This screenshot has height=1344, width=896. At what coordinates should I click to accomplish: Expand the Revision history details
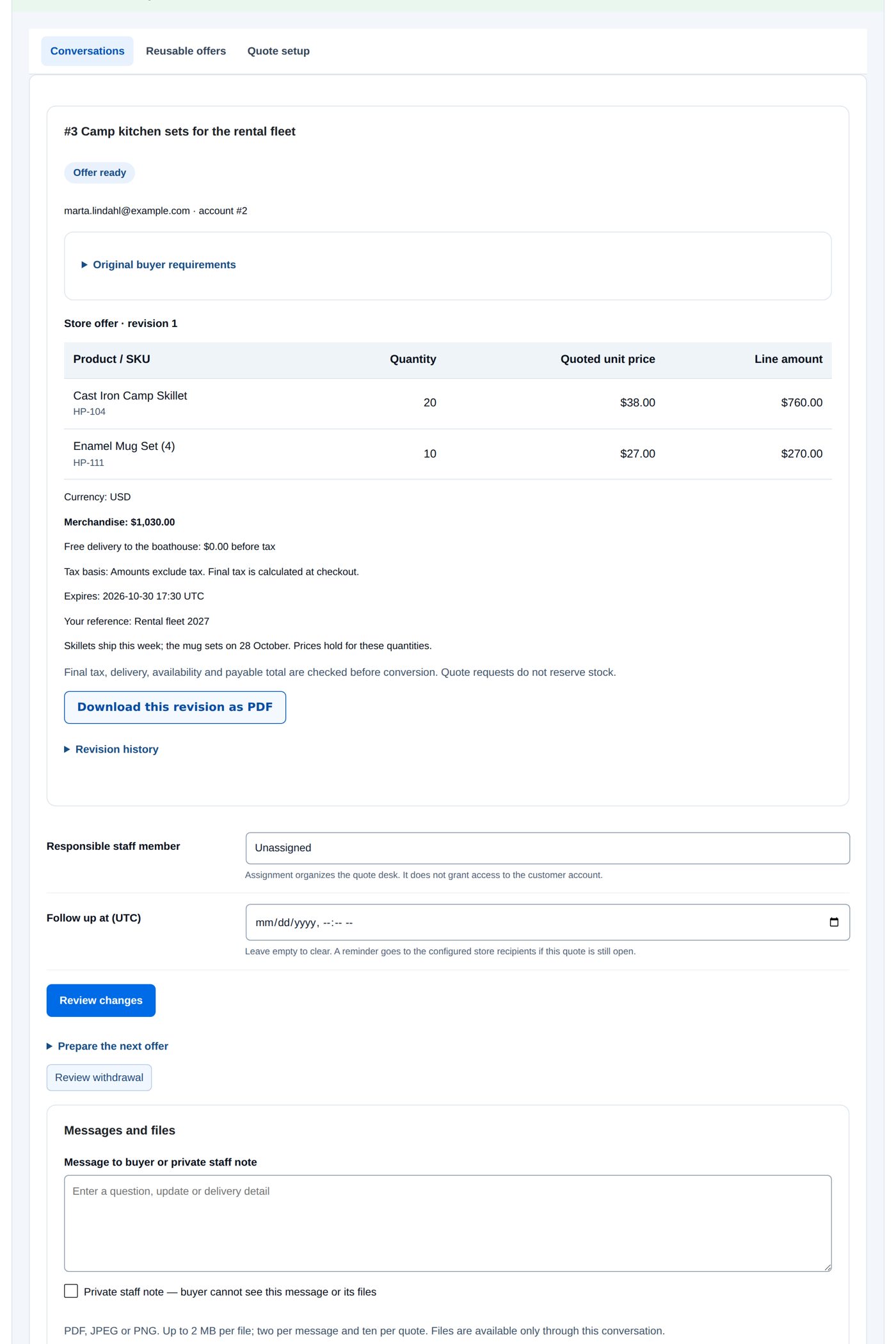(x=117, y=749)
